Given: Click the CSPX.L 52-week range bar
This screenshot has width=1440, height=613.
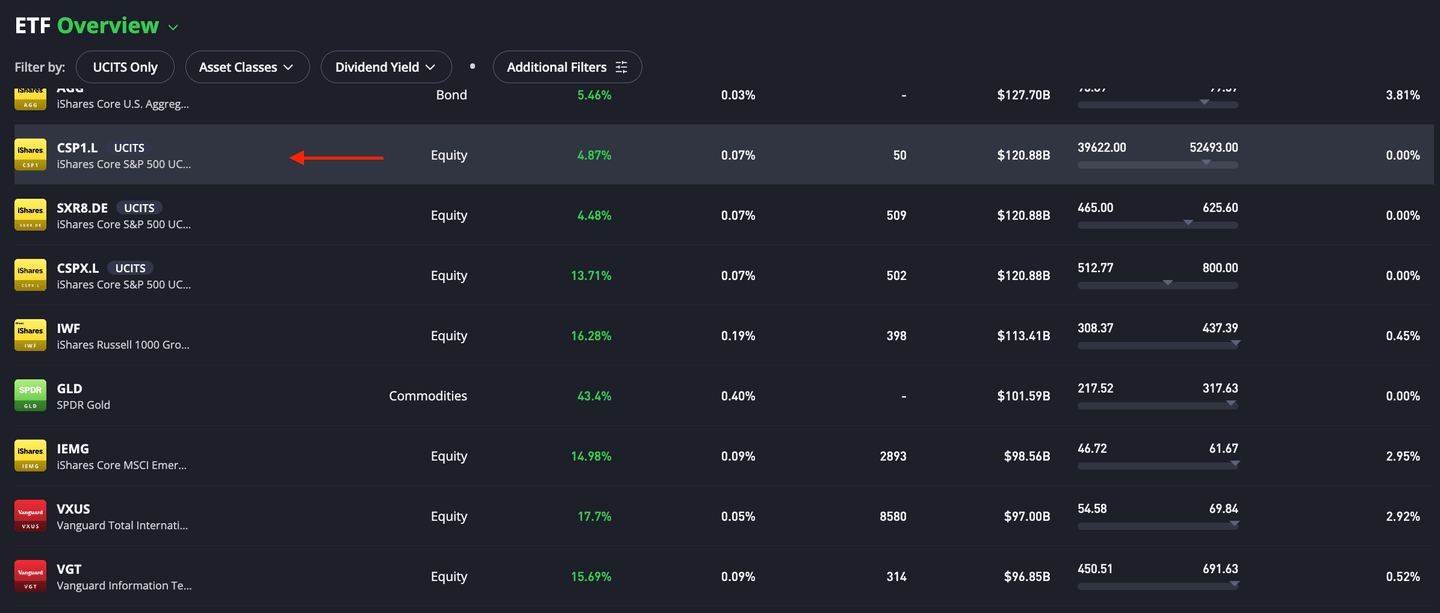Looking at the screenshot, I should pos(1157,284).
